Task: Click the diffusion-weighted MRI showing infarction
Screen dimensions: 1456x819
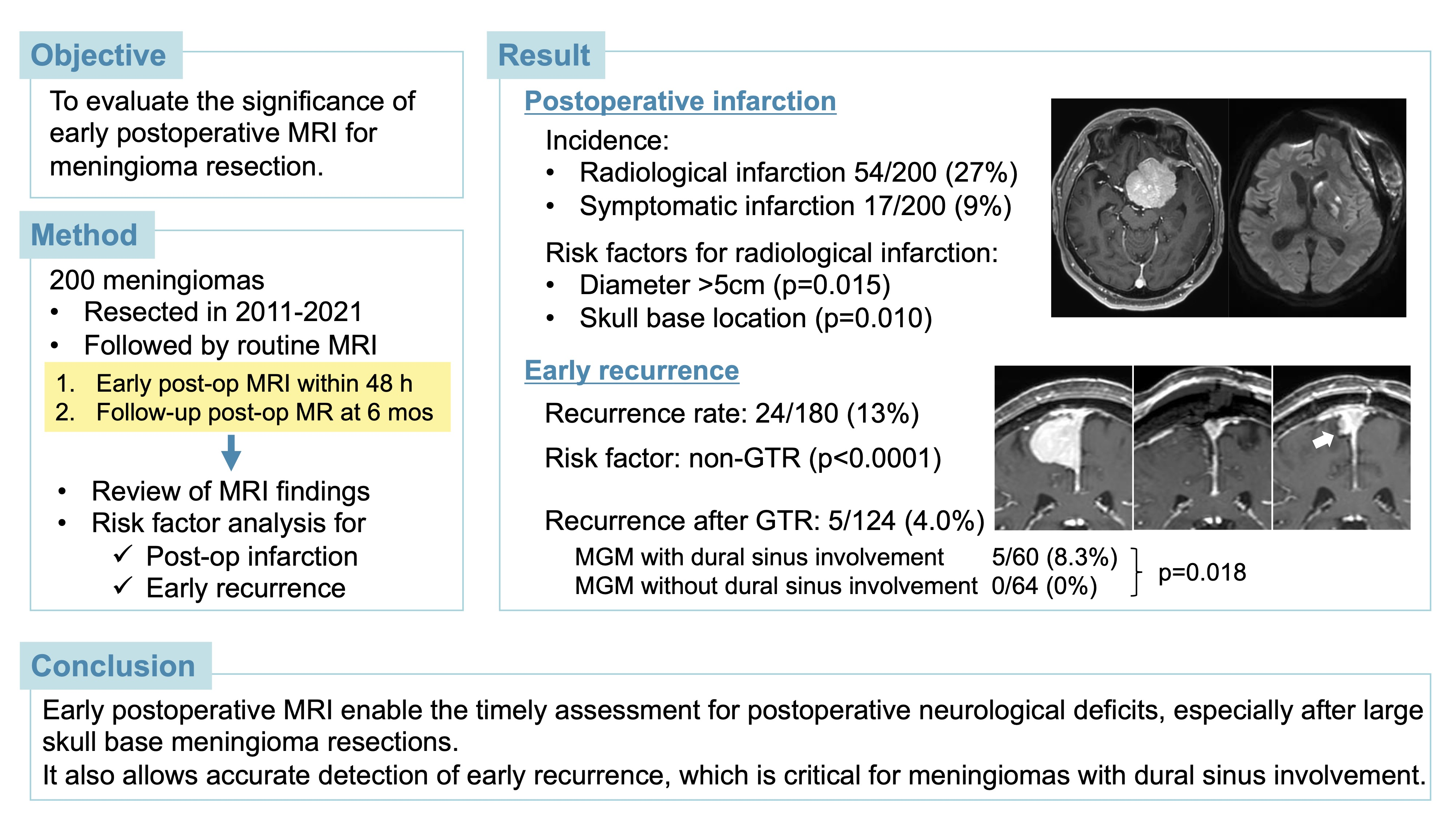Action: pos(1317,207)
